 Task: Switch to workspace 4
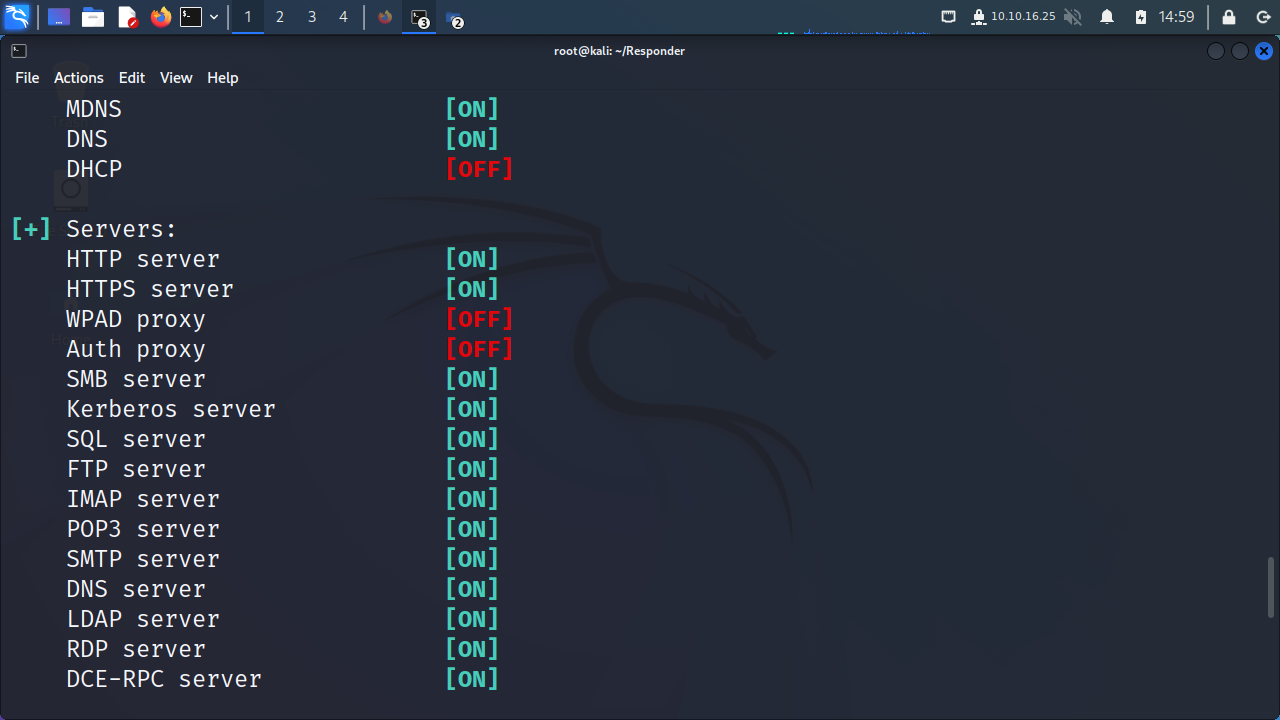click(344, 17)
